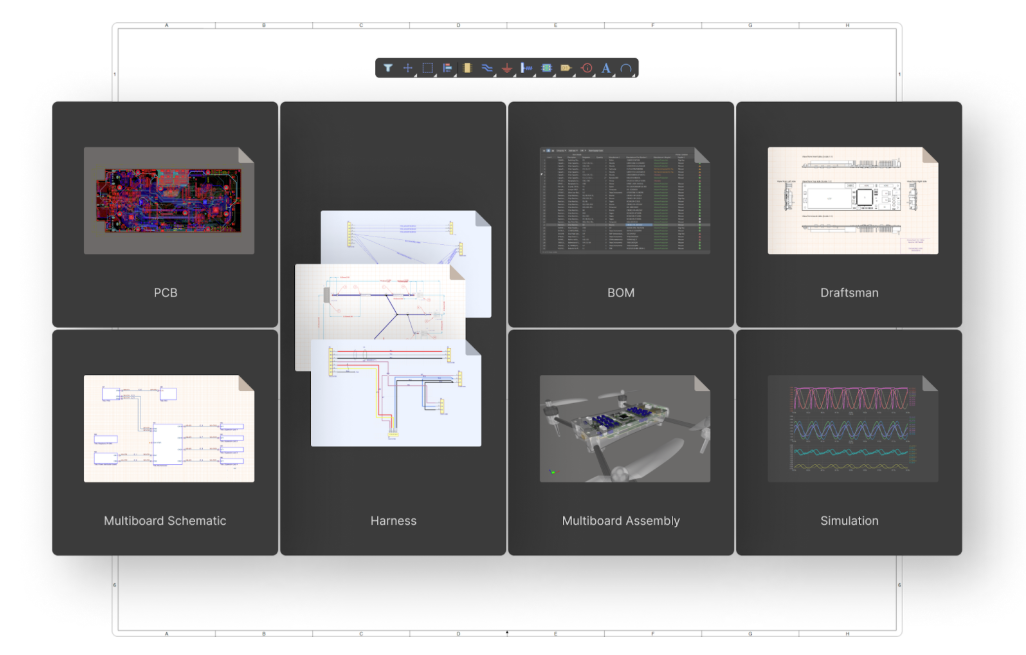The image size is (1026, 655).
Task: Open the Simulation tile
Action: point(849,443)
